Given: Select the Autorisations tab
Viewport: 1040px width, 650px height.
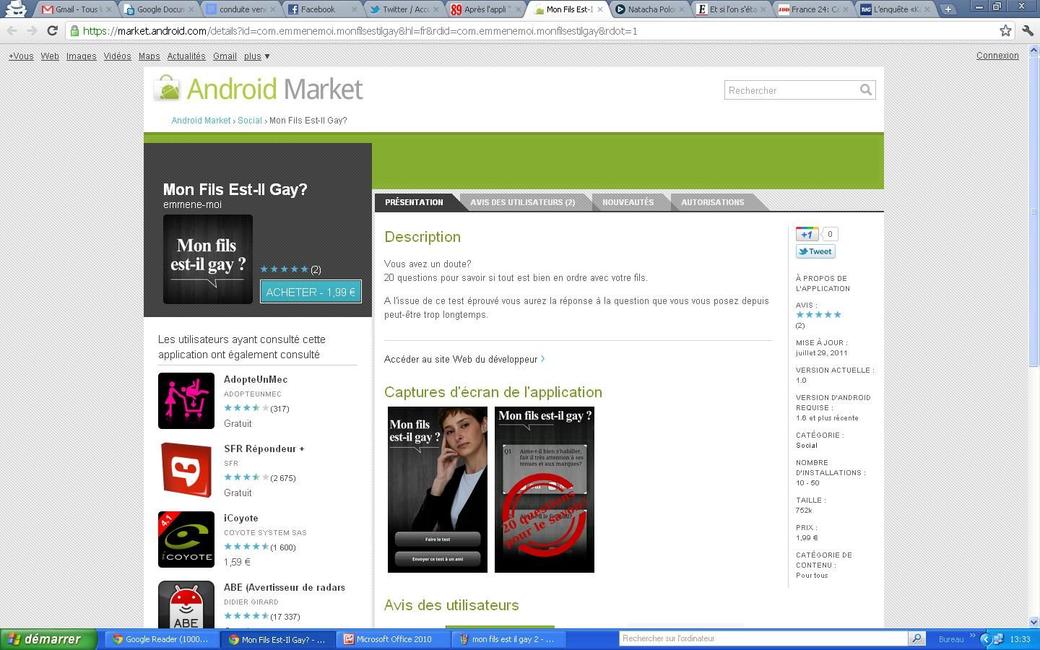Looking at the screenshot, I should tap(713, 202).
